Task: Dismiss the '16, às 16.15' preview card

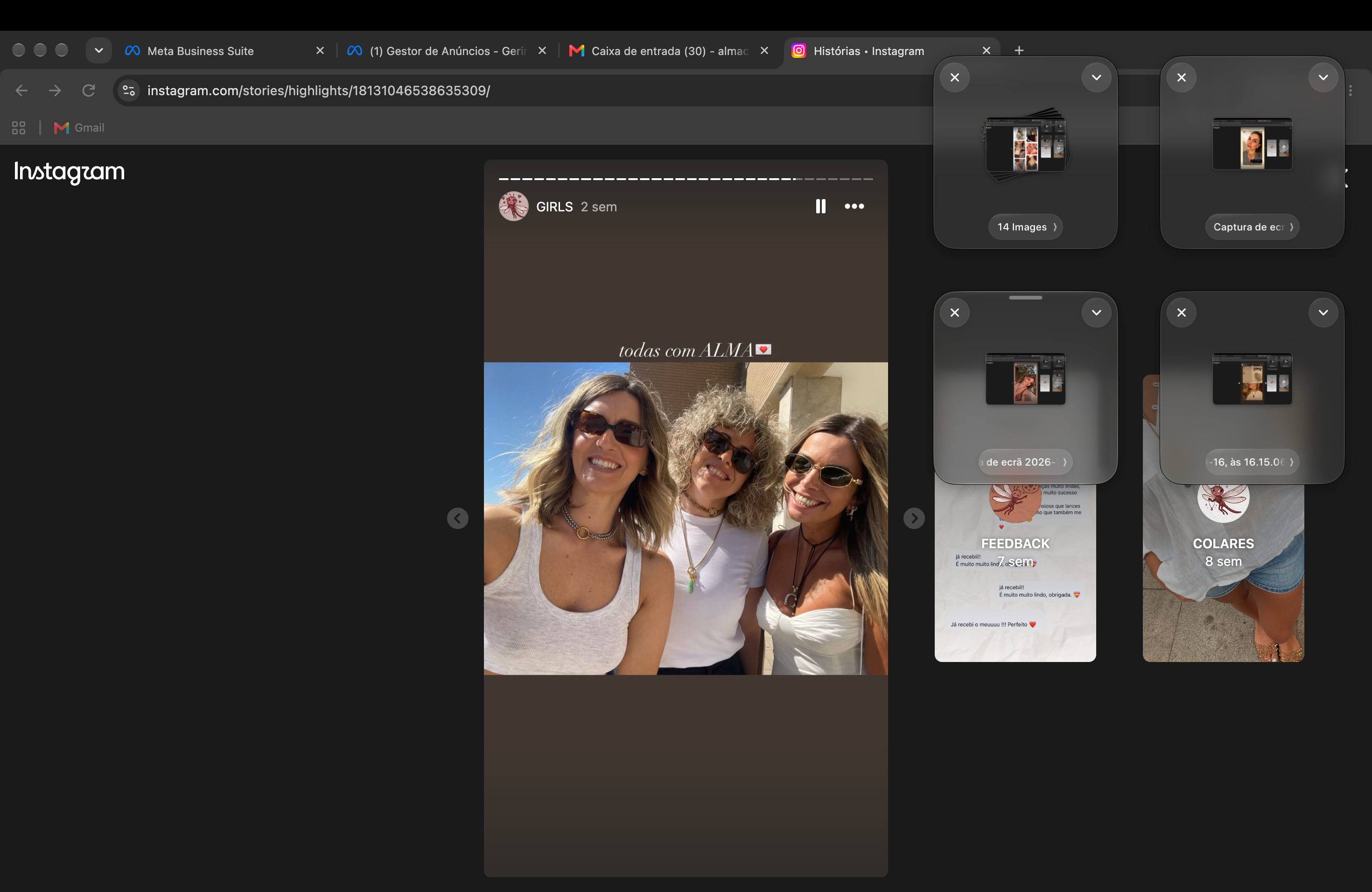Action: click(x=1181, y=312)
